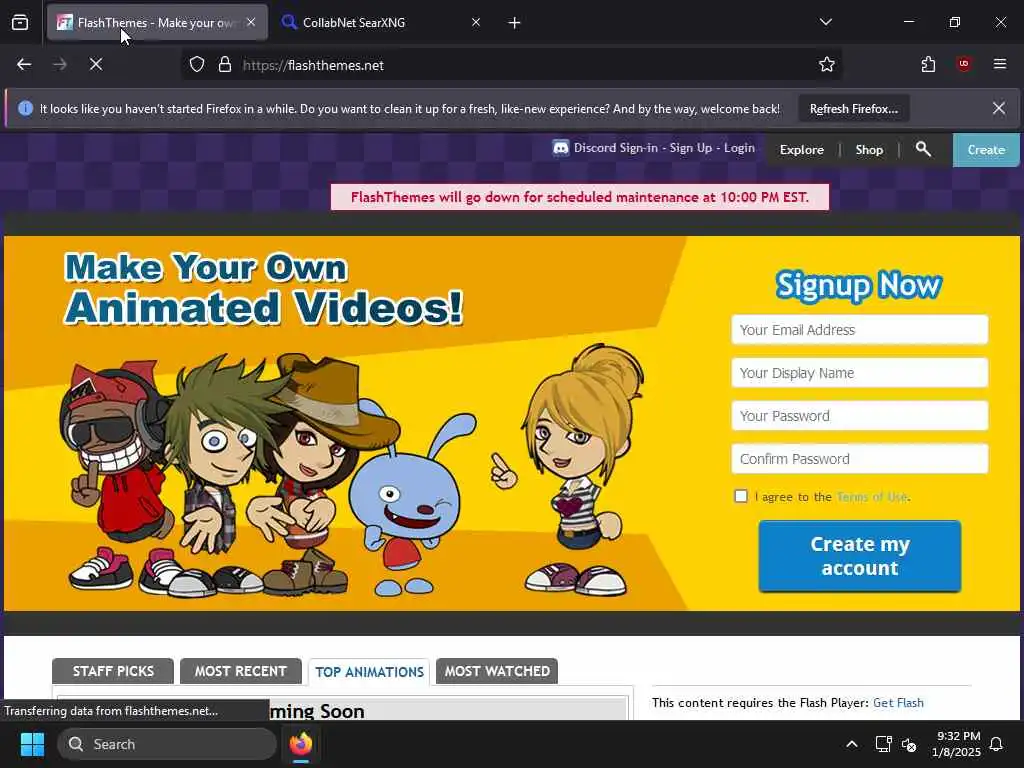Click the Refresh Firefox button

(854, 109)
